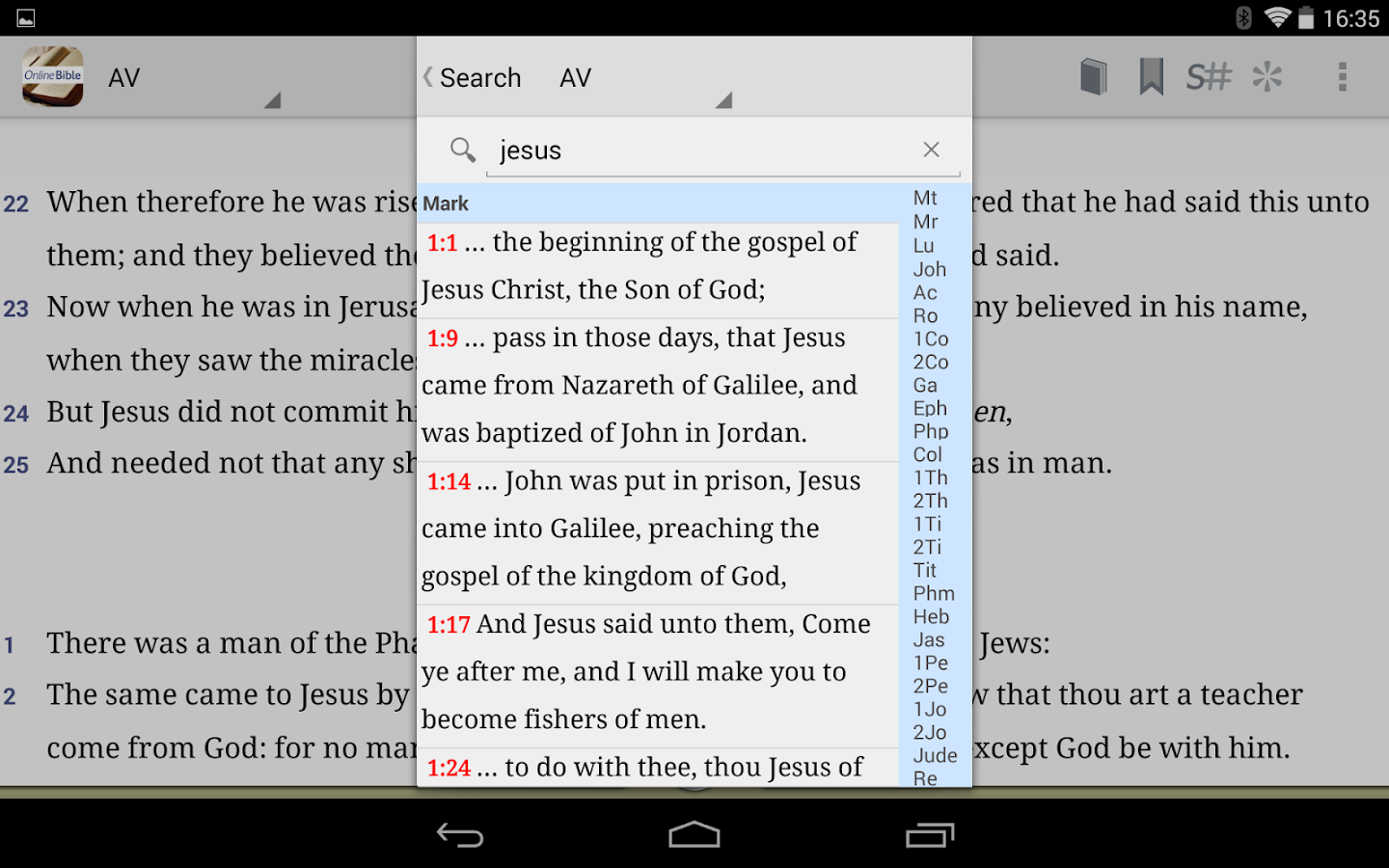1389x868 pixels.
Task: Click the asterisk annotations icon
Action: [1268, 76]
